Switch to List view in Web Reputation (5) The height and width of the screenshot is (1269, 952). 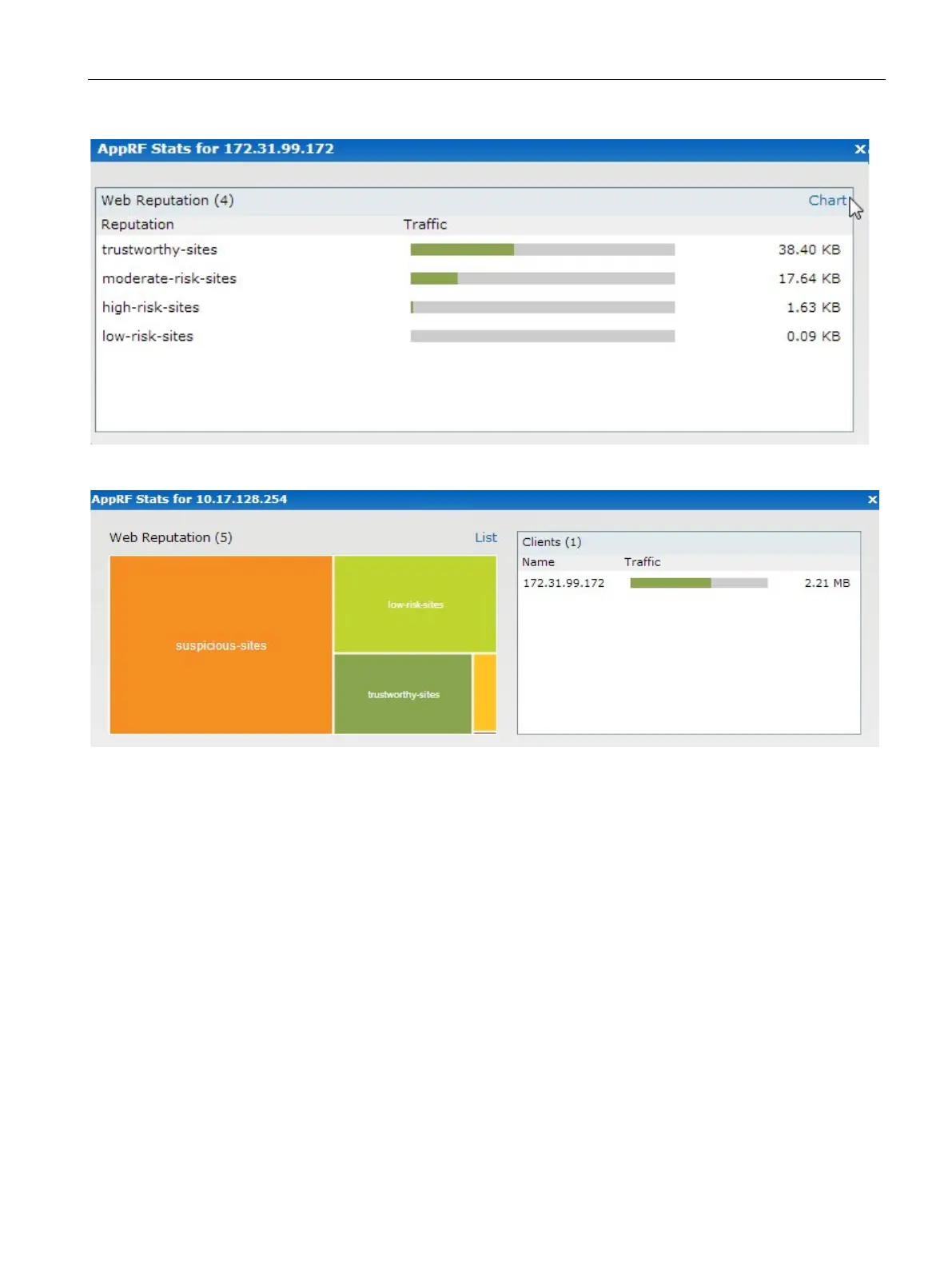click(x=486, y=537)
